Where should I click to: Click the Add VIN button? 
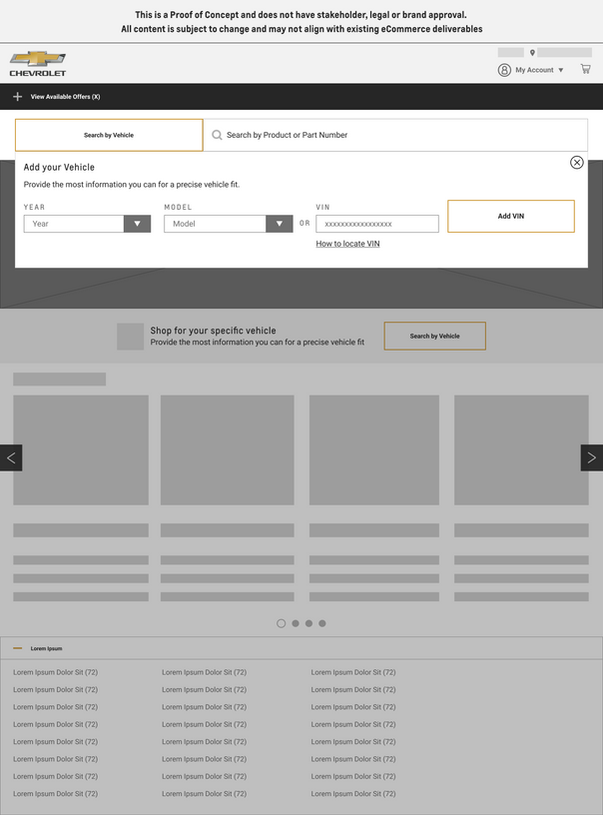click(x=511, y=216)
